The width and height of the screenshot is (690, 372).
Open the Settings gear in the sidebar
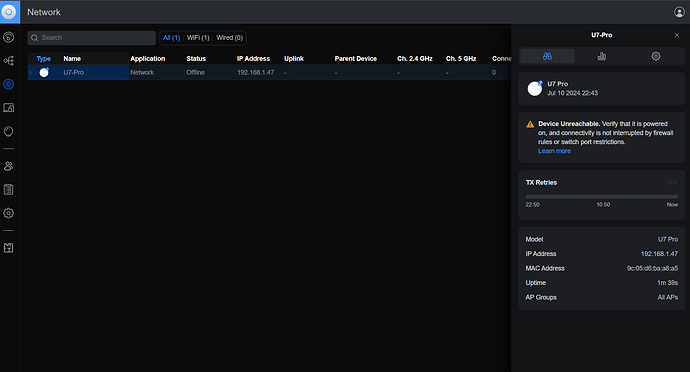8,213
